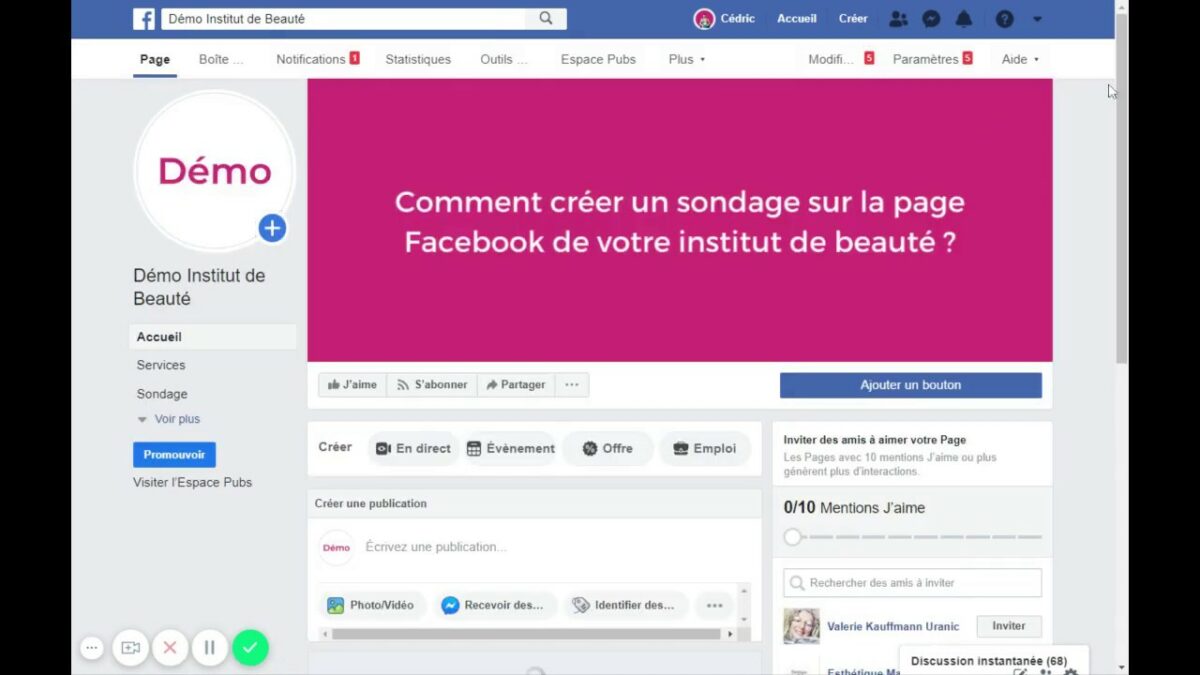Viewport: 1200px width, 675px height.
Task: Click the Ajouter un bouton button
Action: pos(911,385)
